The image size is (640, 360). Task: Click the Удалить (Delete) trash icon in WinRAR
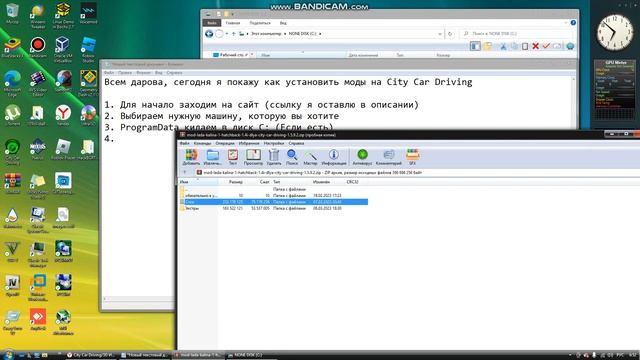274,157
